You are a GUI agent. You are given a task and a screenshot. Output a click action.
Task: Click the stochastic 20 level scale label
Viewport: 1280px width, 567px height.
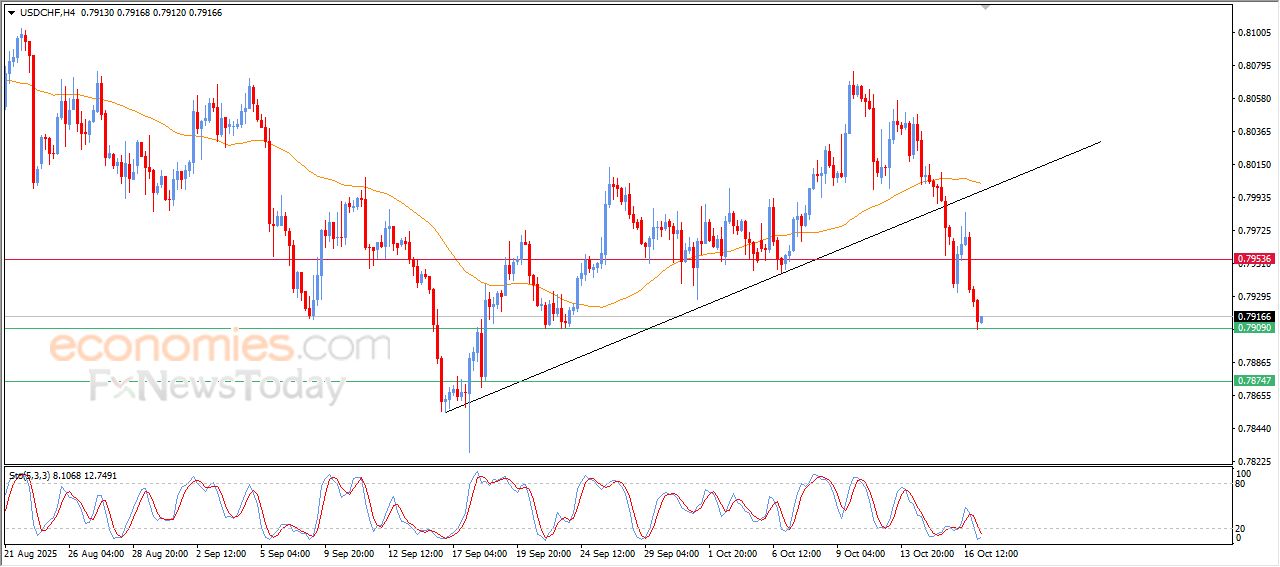[1243, 528]
